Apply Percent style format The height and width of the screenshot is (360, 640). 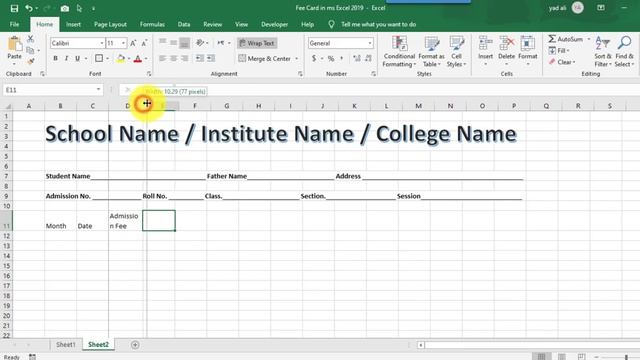[x=331, y=58]
